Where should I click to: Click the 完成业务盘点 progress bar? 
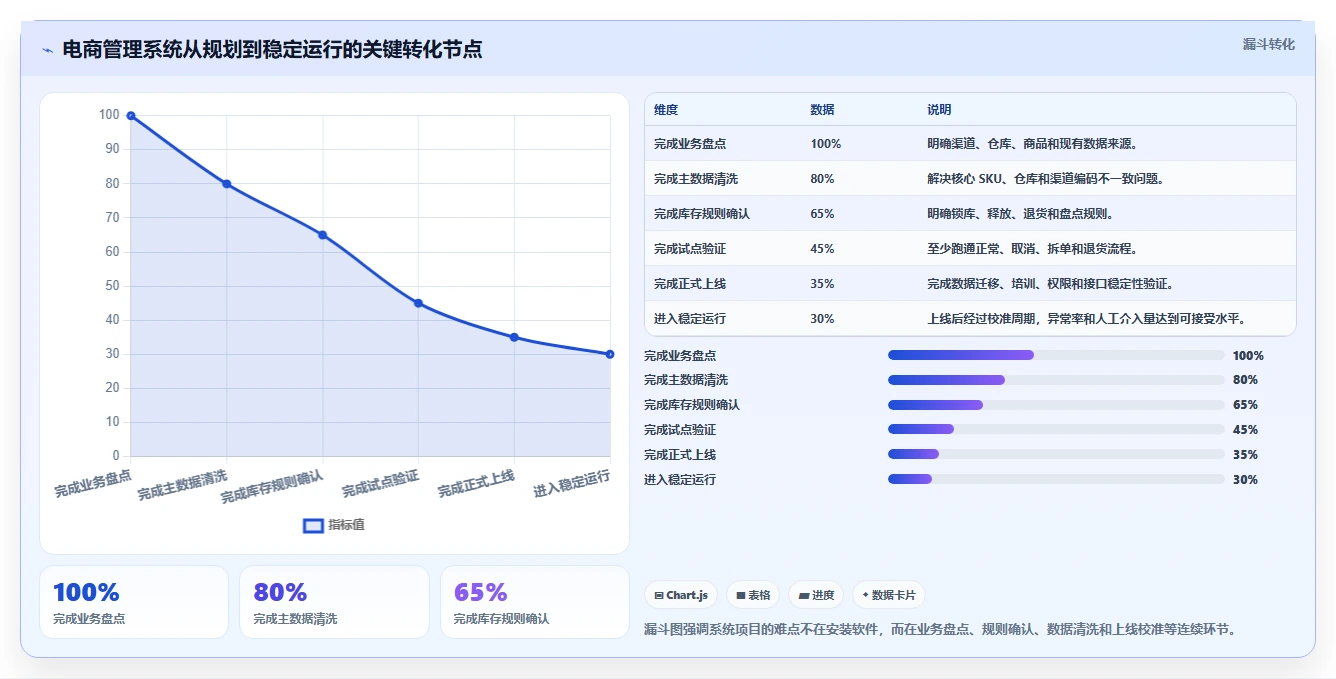1056,355
